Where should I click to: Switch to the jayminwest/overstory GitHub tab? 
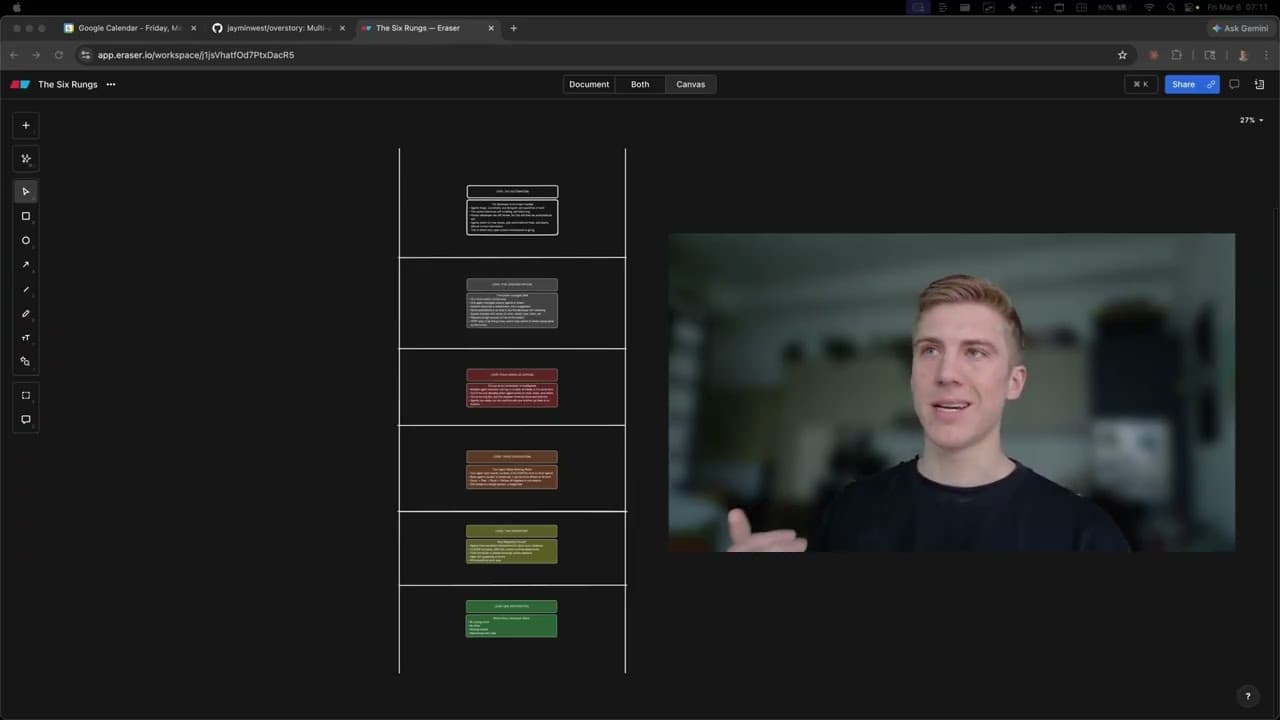271,28
